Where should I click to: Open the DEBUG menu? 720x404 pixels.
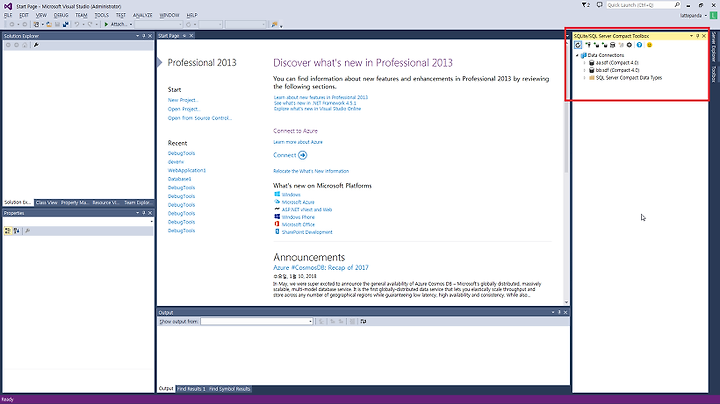61,15
